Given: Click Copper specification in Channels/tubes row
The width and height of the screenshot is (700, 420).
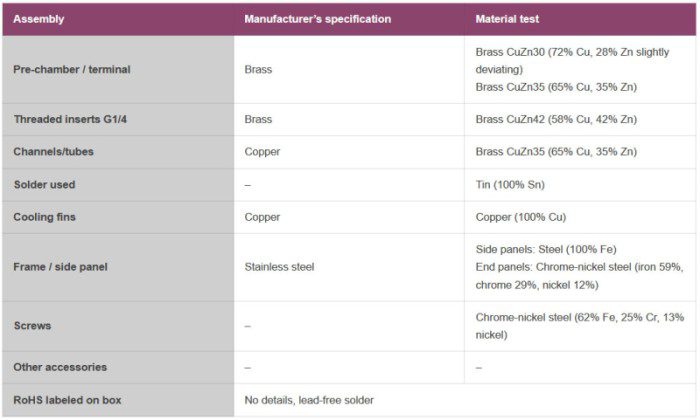Looking at the screenshot, I should tap(262, 152).
